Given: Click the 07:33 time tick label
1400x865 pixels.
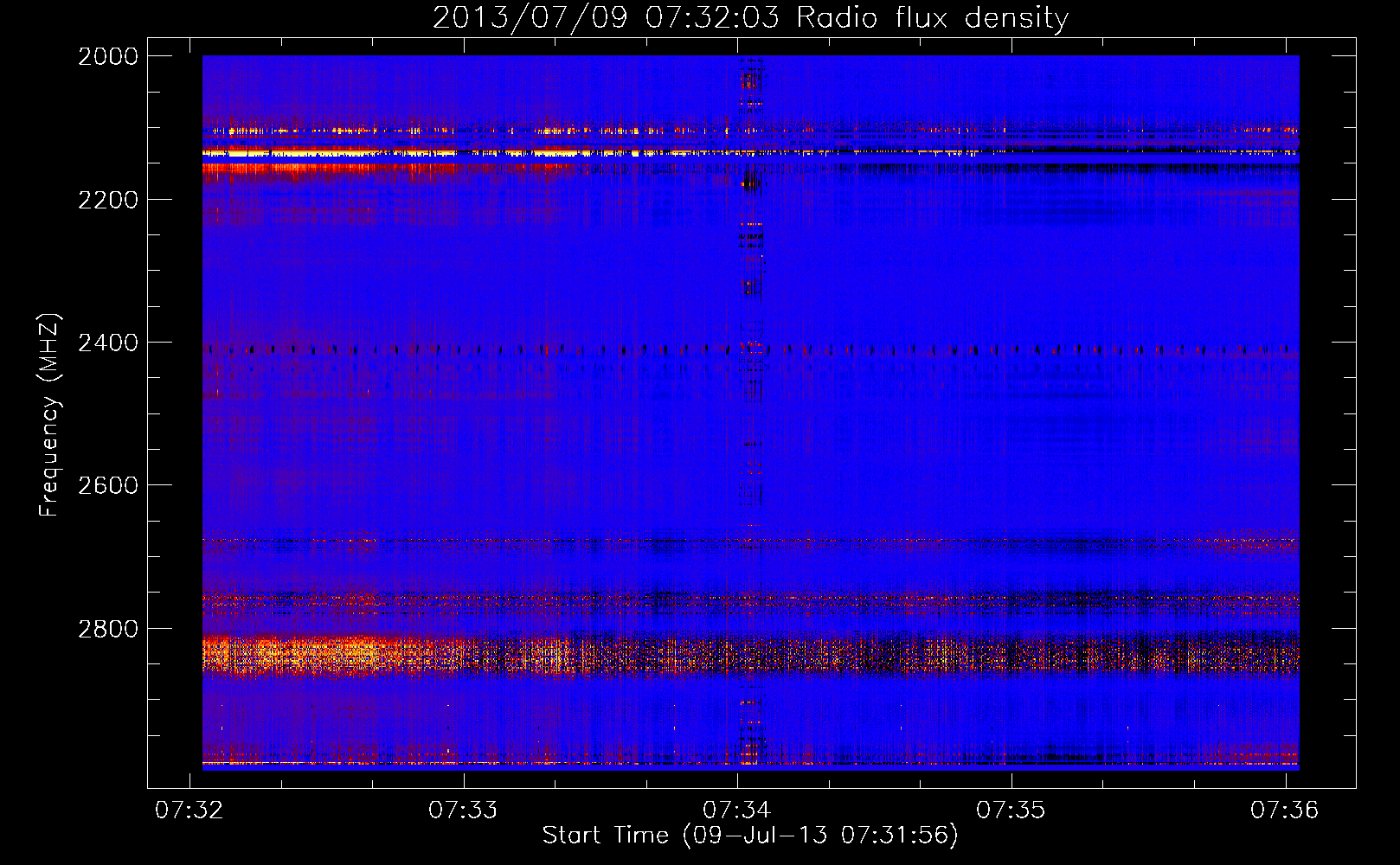Looking at the screenshot, I should pos(463,810).
